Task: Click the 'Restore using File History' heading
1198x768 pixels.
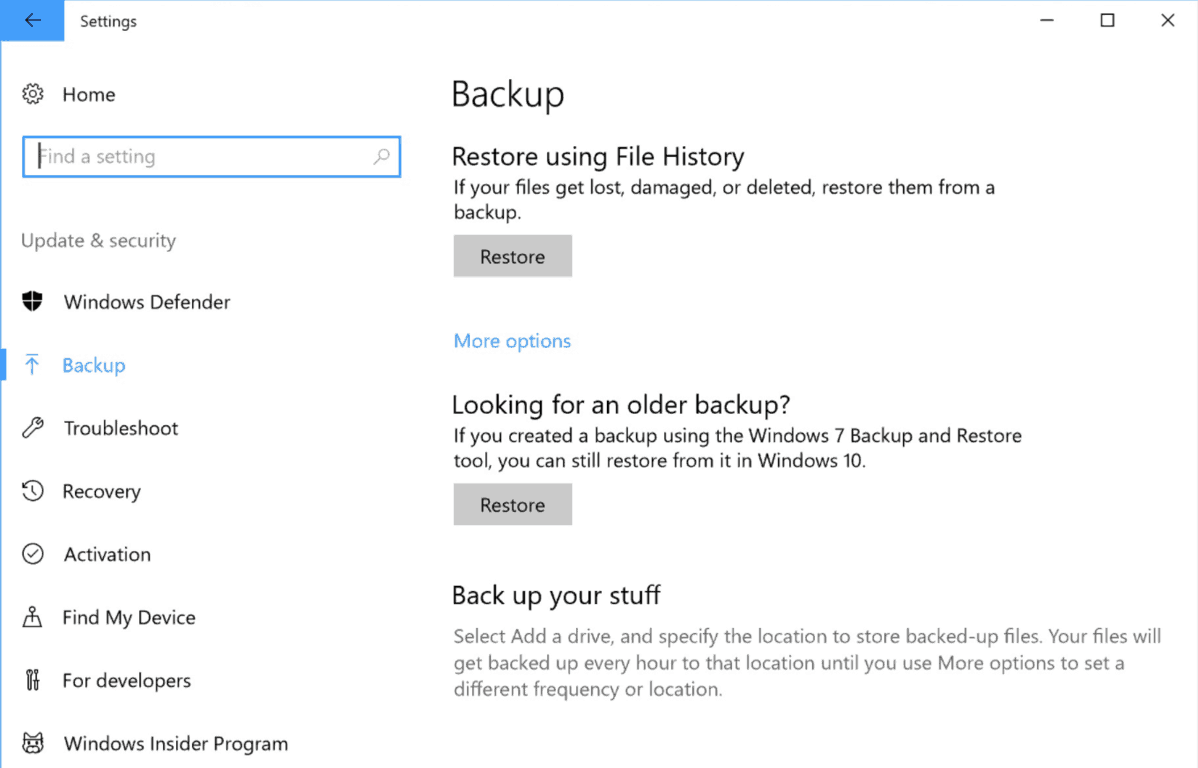Action: point(598,157)
